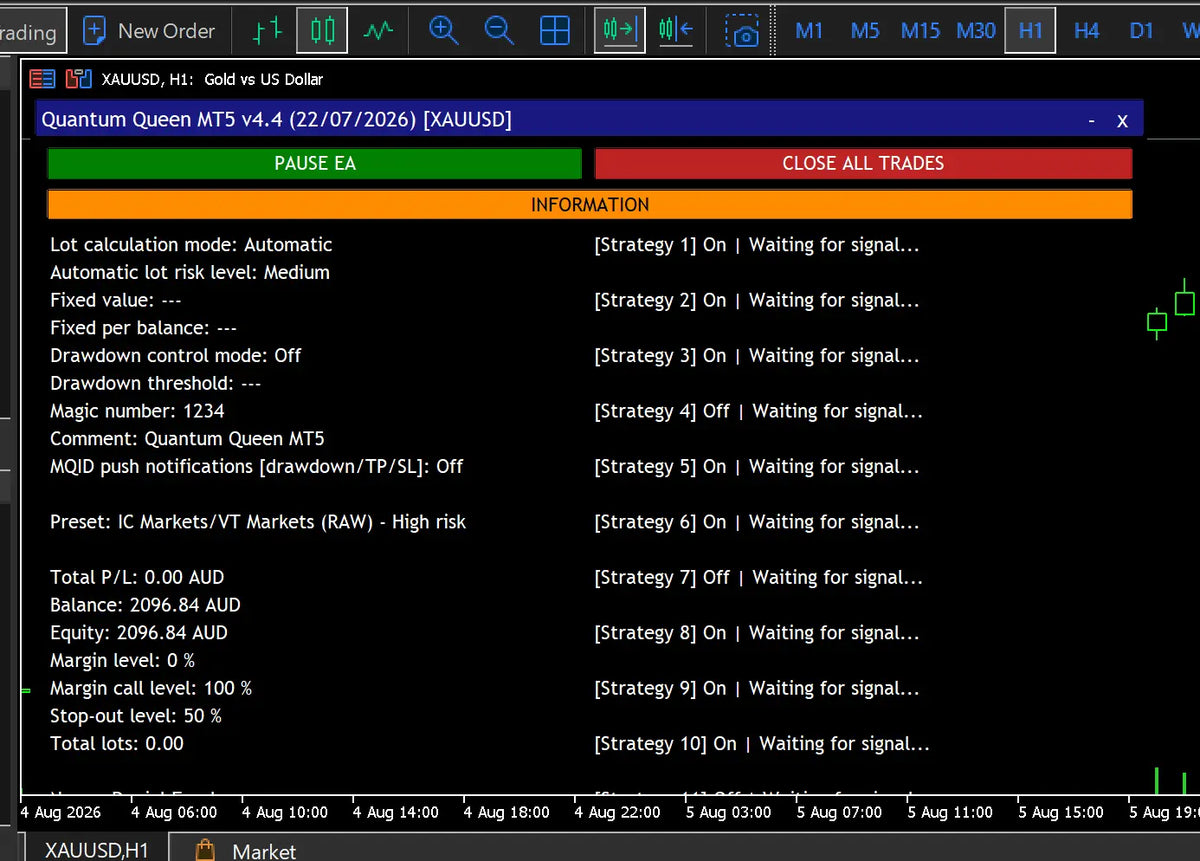Click the [Strategy 3] On status line

click(x=757, y=355)
